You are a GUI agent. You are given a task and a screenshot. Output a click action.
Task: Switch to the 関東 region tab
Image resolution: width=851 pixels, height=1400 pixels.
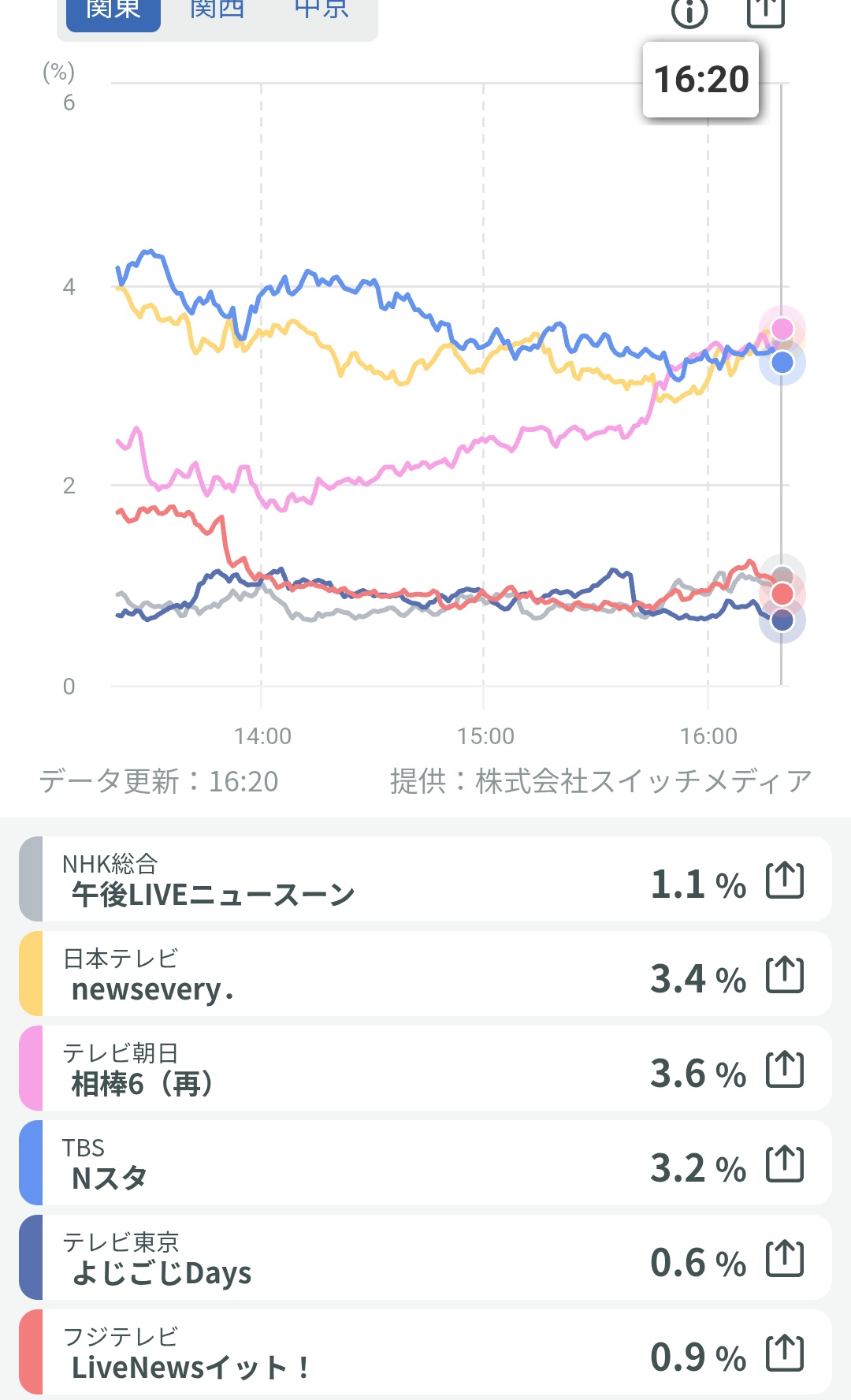[113, 11]
